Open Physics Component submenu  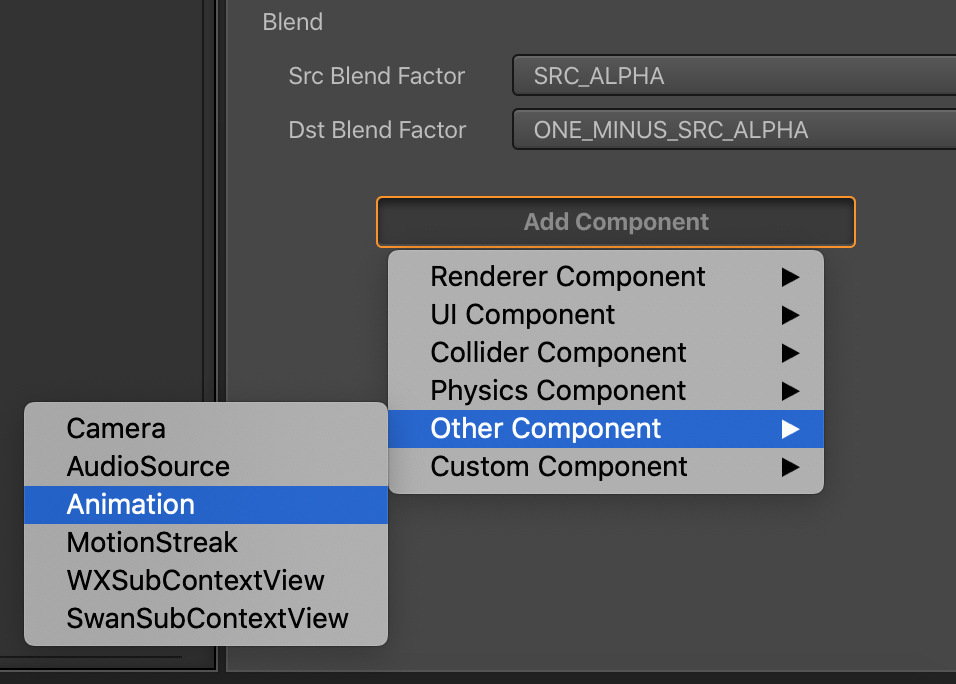point(606,391)
